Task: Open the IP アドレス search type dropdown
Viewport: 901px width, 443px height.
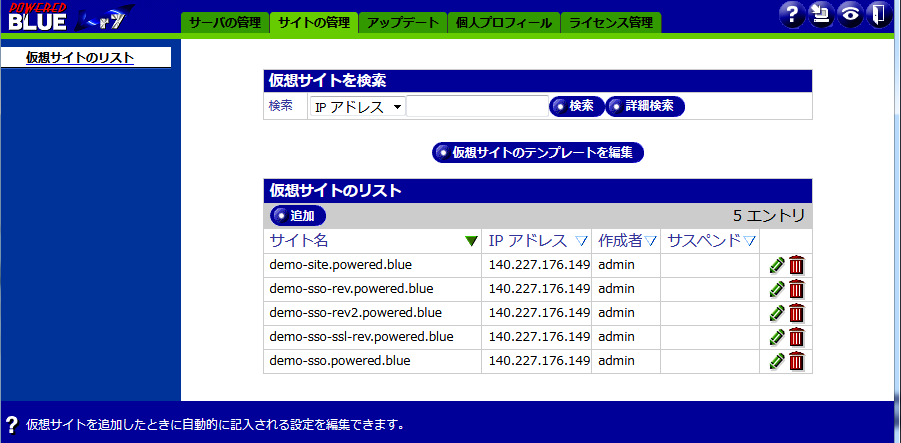Action: 357,107
